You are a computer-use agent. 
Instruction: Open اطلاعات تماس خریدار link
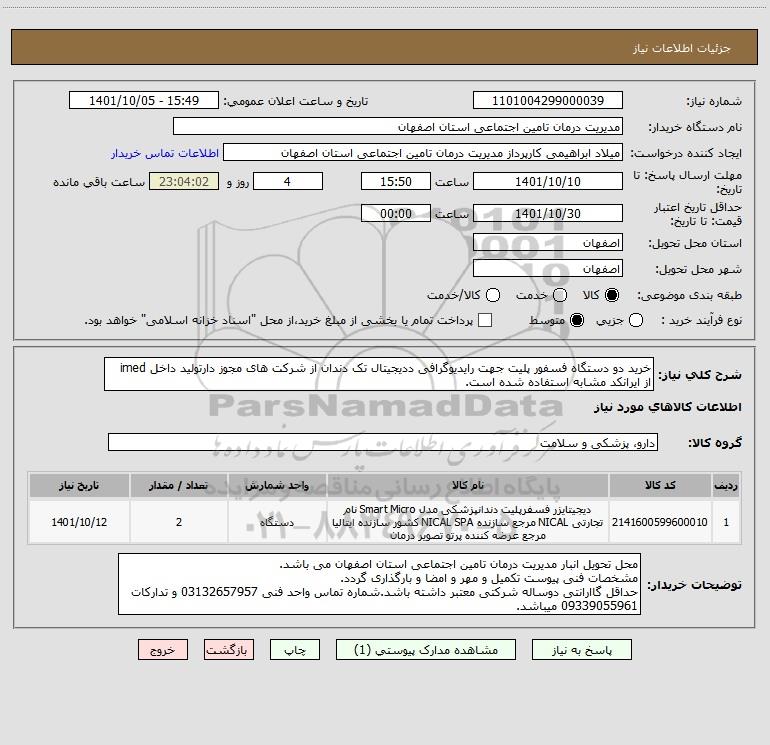(x=165, y=153)
